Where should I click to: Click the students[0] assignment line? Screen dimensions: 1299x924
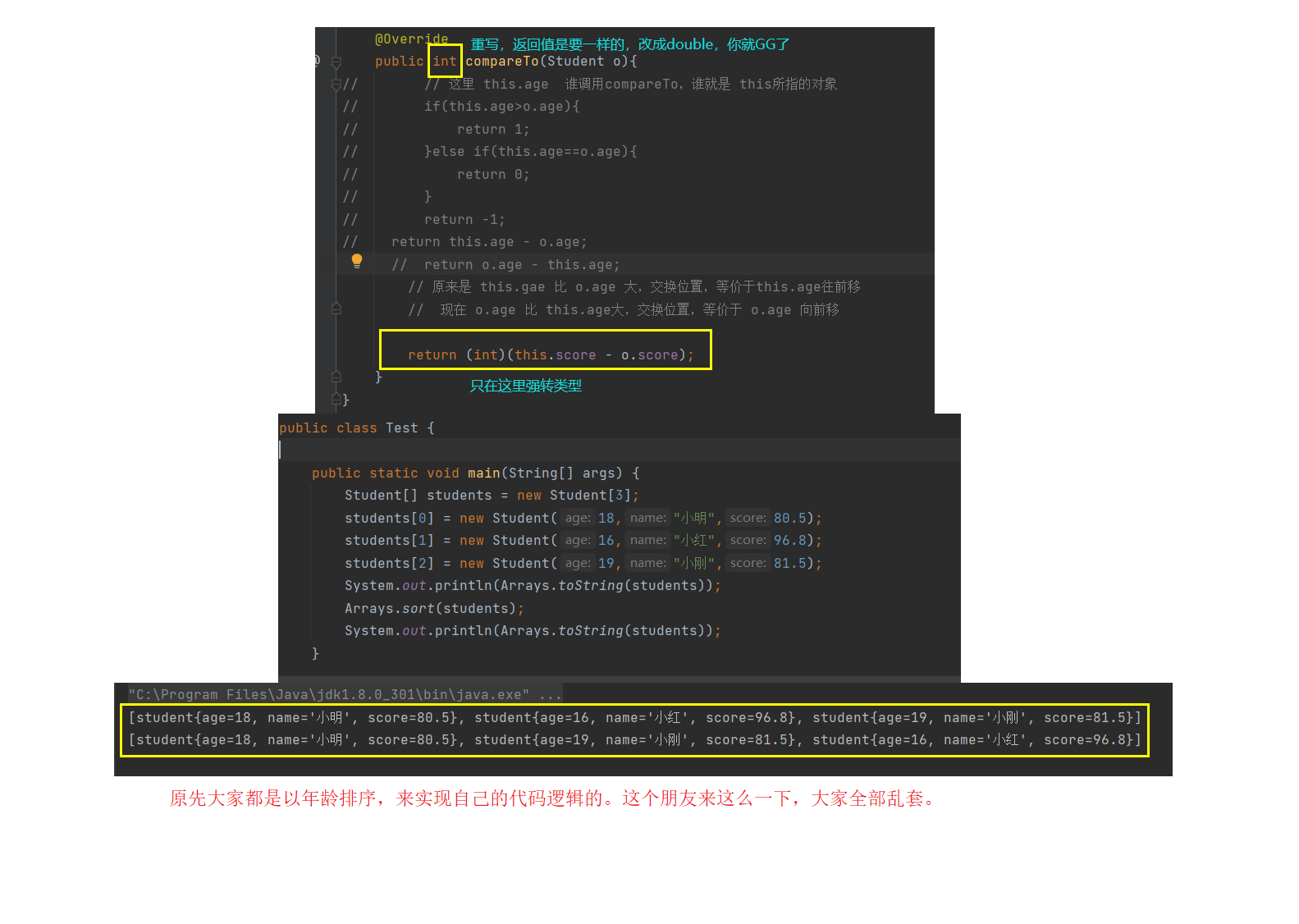coord(583,519)
